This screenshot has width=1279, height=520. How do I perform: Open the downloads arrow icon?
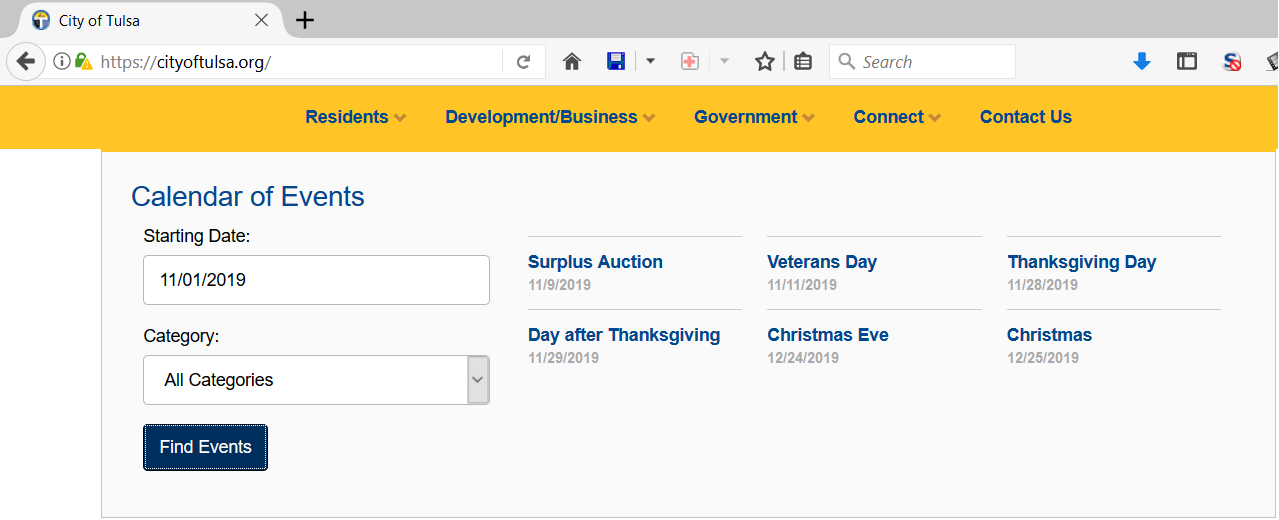[x=1142, y=62]
